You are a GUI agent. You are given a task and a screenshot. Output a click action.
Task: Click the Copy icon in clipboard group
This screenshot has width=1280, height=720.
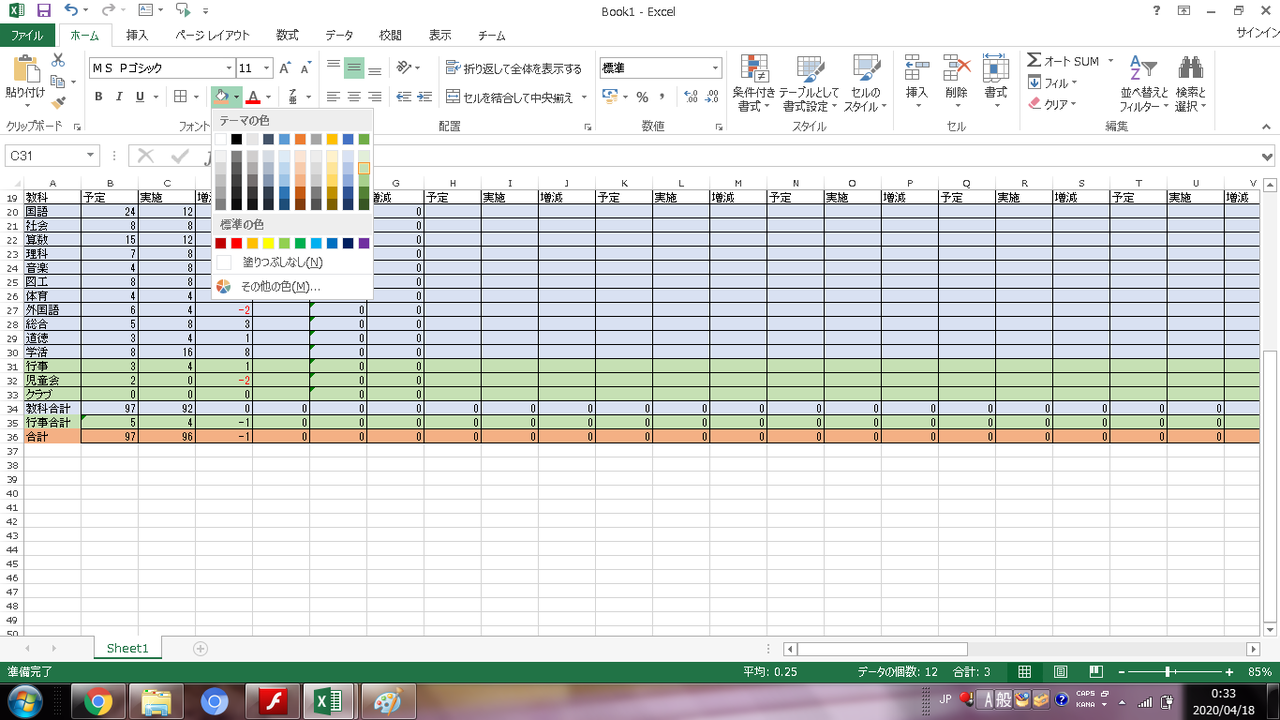58,81
